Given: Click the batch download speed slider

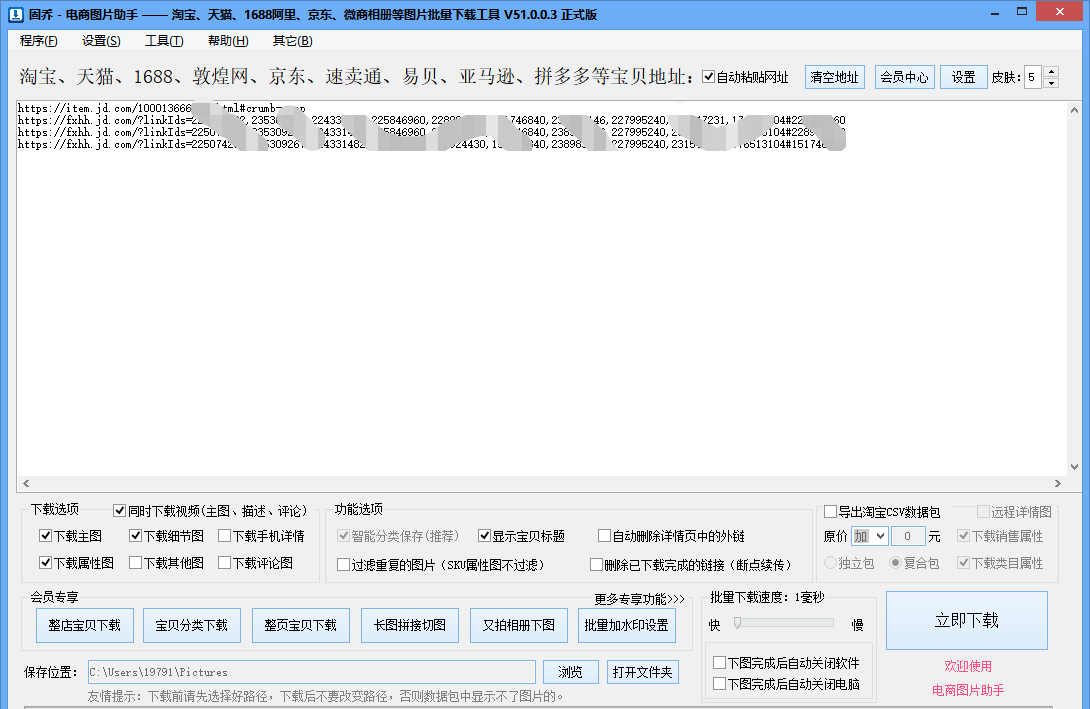Looking at the screenshot, I should (784, 623).
